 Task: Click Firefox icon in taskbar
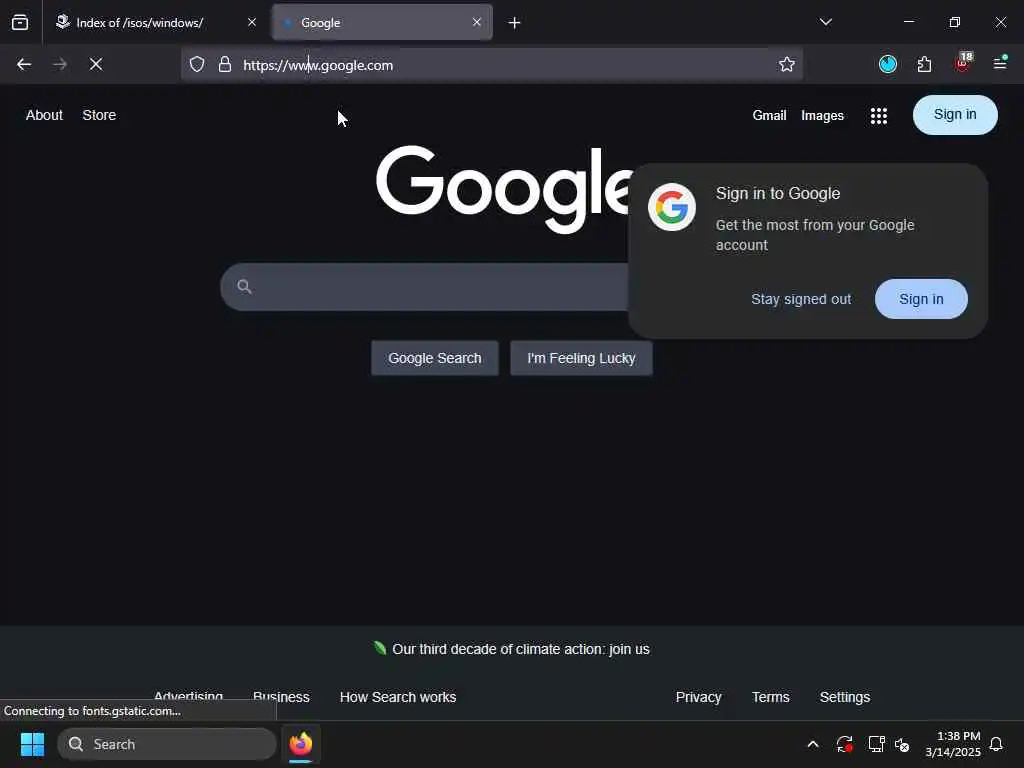[x=300, y=744]
